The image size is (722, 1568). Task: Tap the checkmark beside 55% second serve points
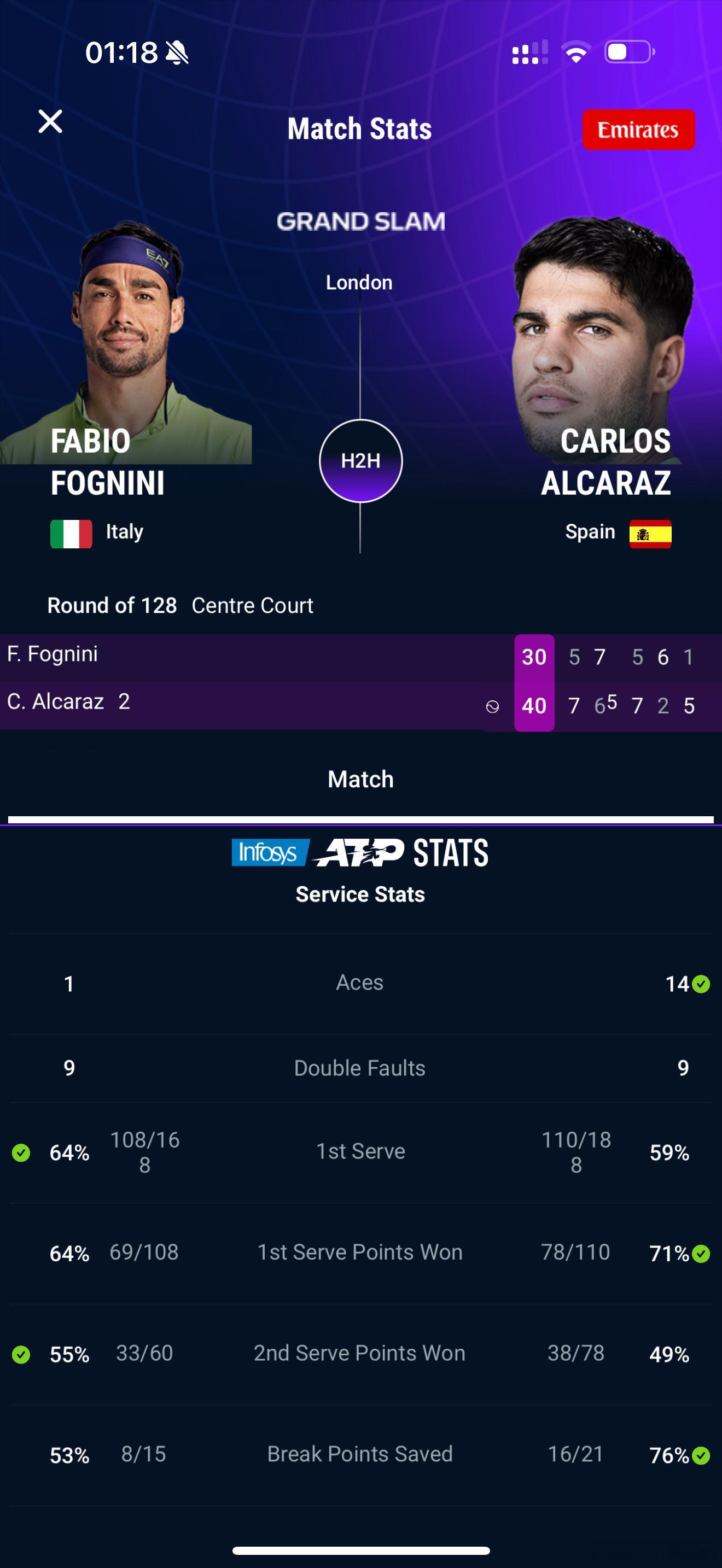tap(21, 1354)
